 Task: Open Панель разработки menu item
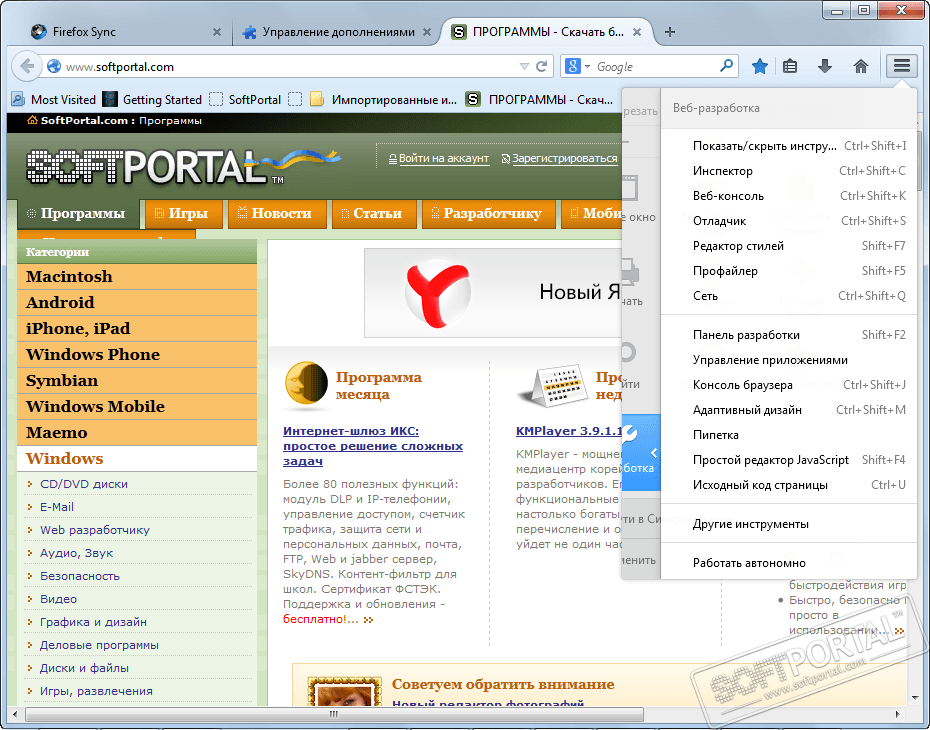coord(789,335)
